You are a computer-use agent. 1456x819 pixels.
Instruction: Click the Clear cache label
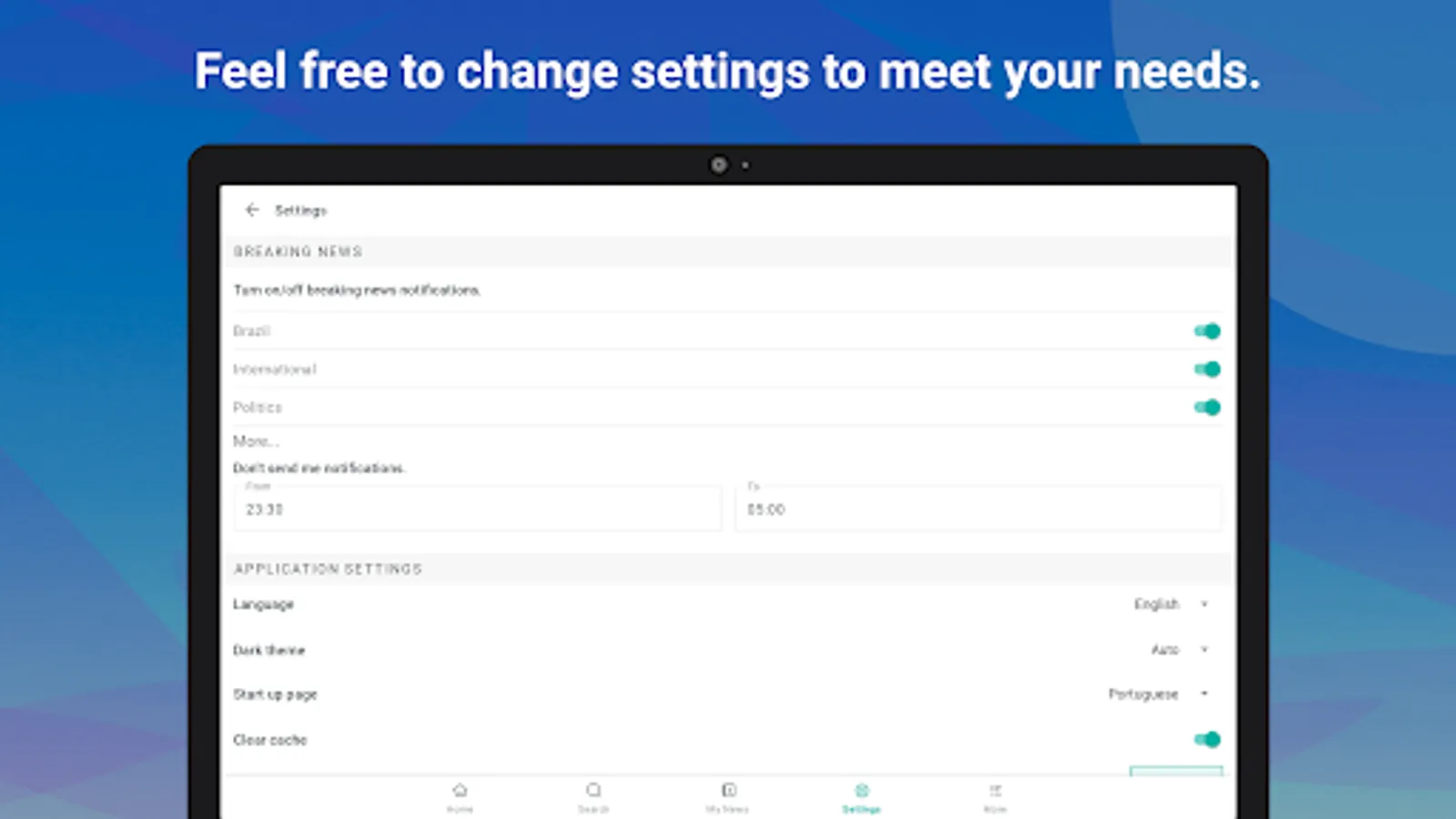pyautogui.click(x=269, y=740)
